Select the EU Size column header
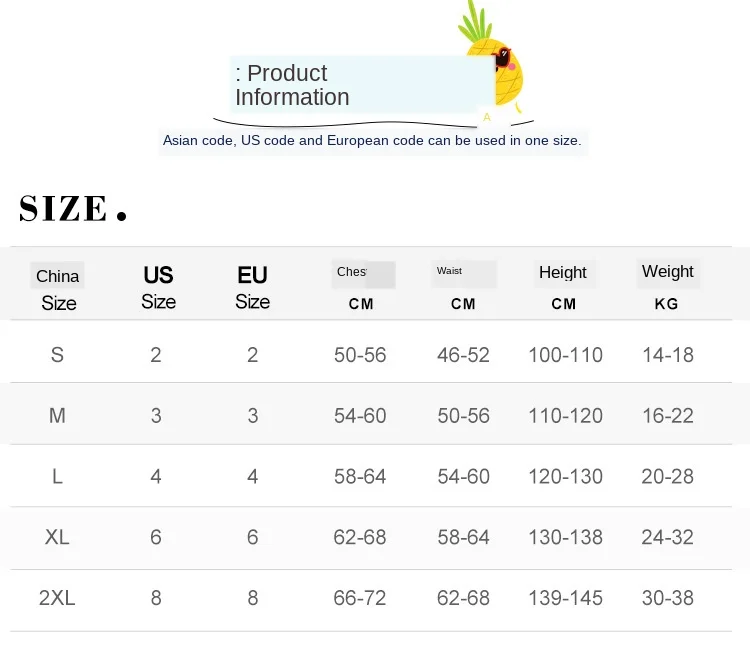Screen dimensions: 750x645 (x=253, y=288)
